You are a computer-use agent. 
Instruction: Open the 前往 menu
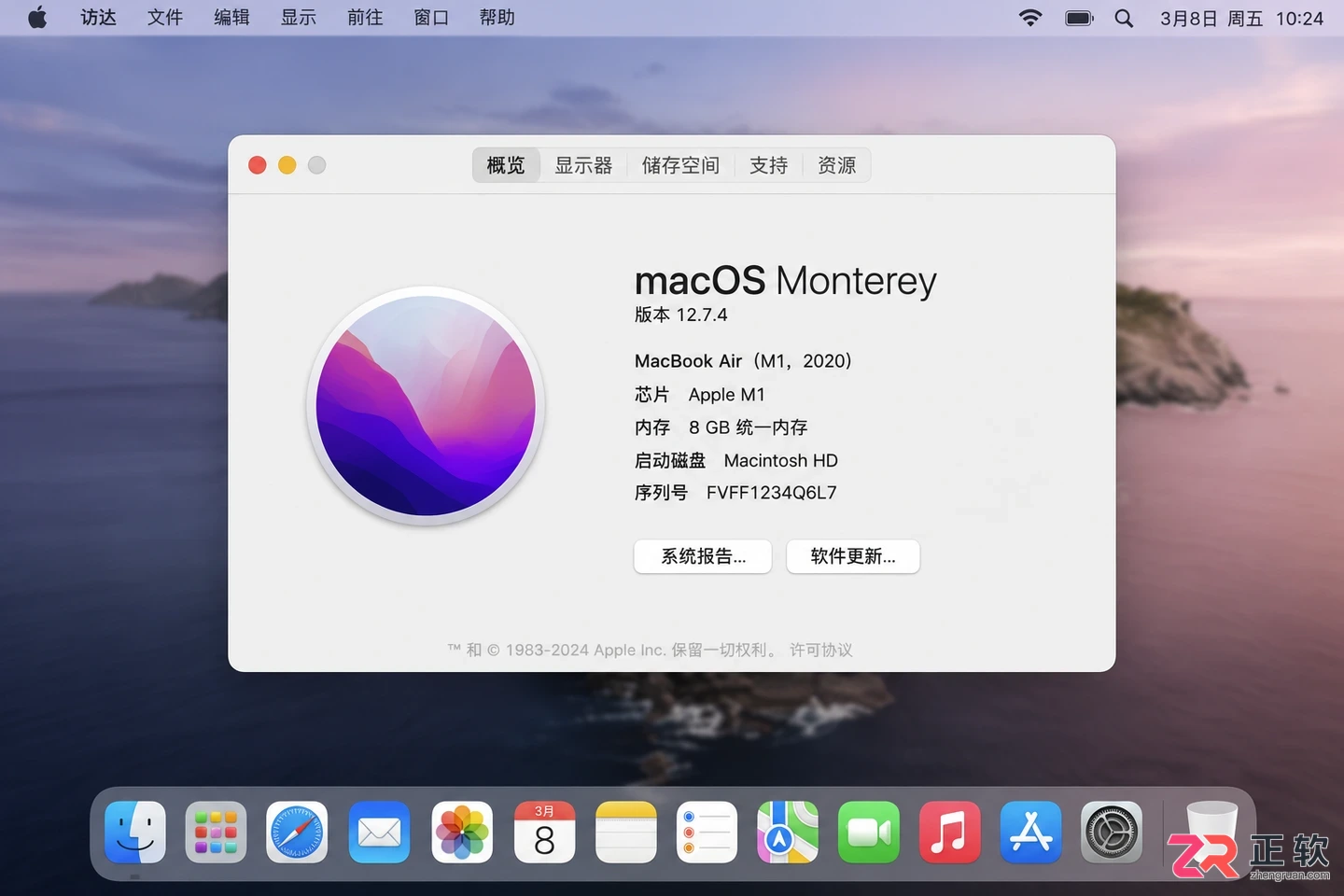pyautogui.click(x=365, y=18)
